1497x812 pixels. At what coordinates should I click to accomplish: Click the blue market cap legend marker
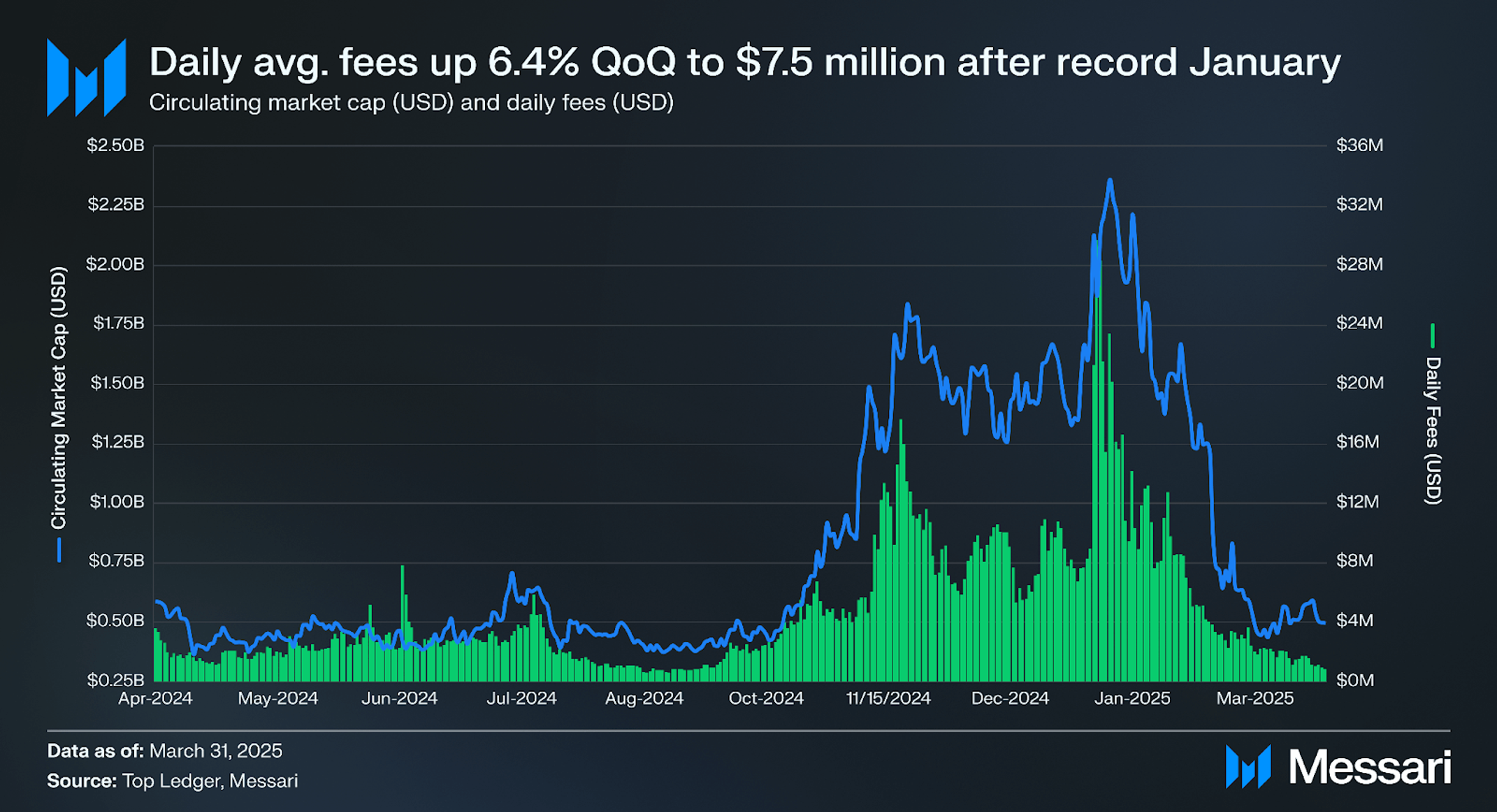(59, 550)
